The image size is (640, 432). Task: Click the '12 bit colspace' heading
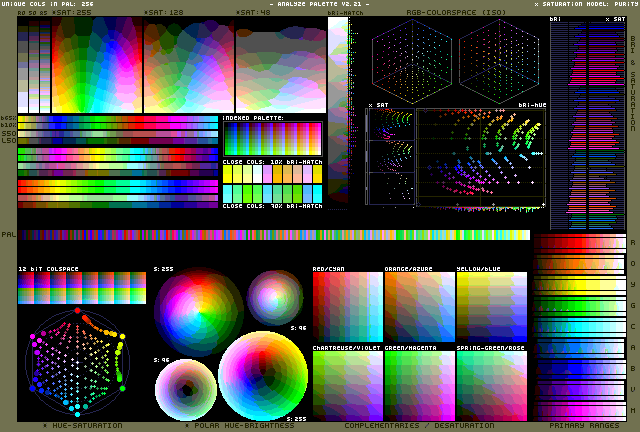coord(48,269)
